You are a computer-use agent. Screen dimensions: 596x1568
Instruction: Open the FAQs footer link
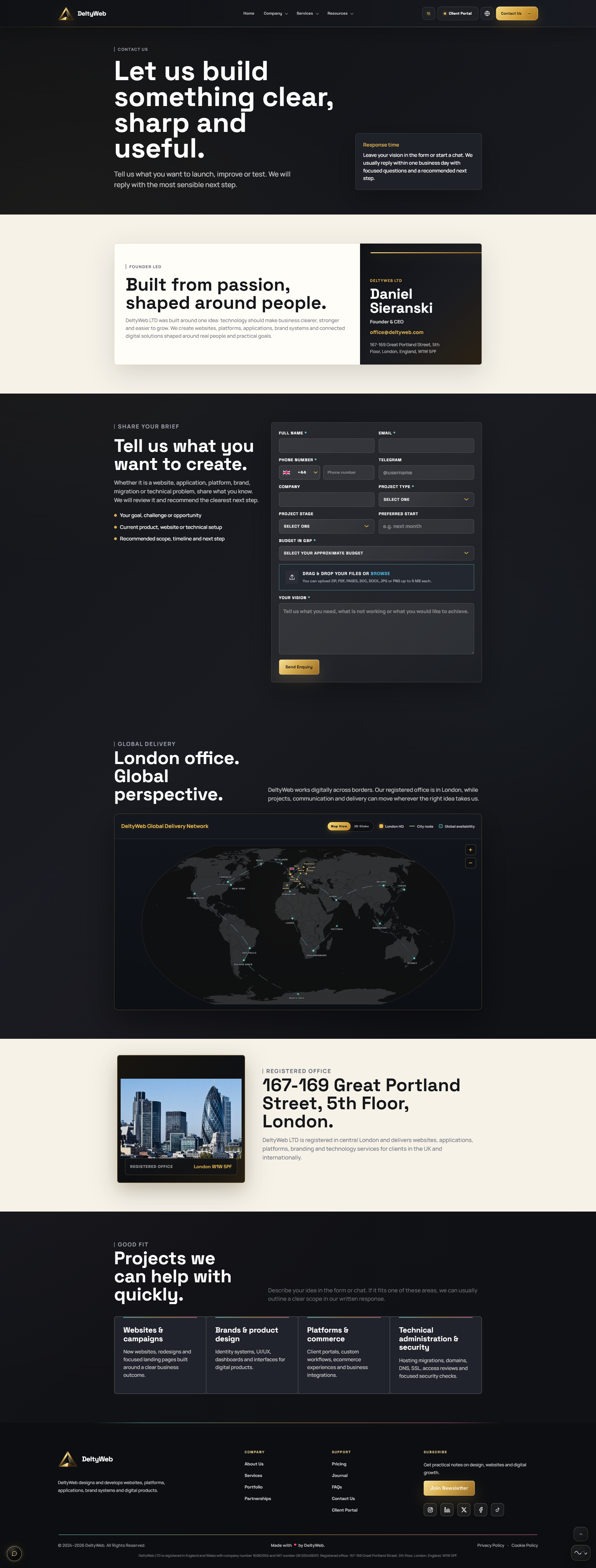(337, 1487)
